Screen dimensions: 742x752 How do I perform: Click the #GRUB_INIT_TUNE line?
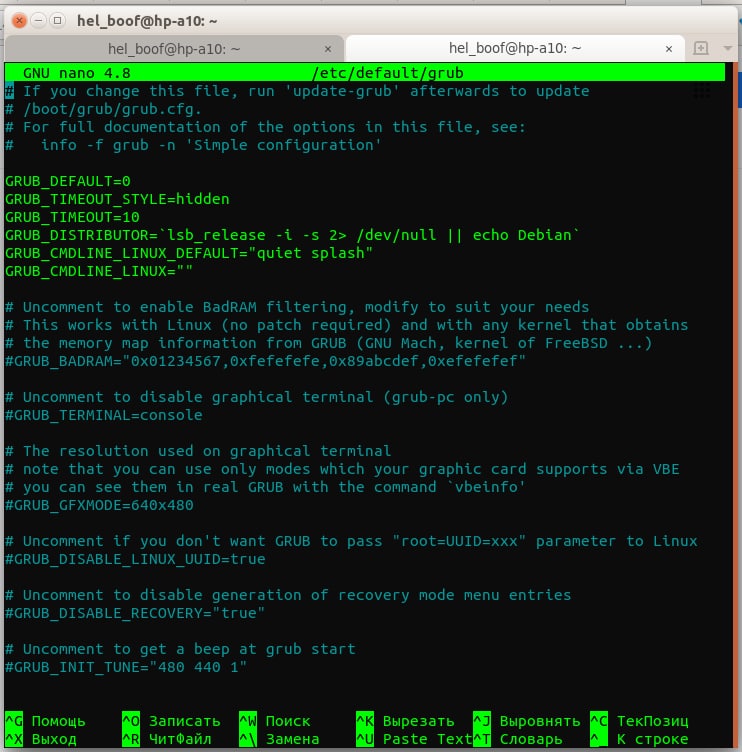126,667
